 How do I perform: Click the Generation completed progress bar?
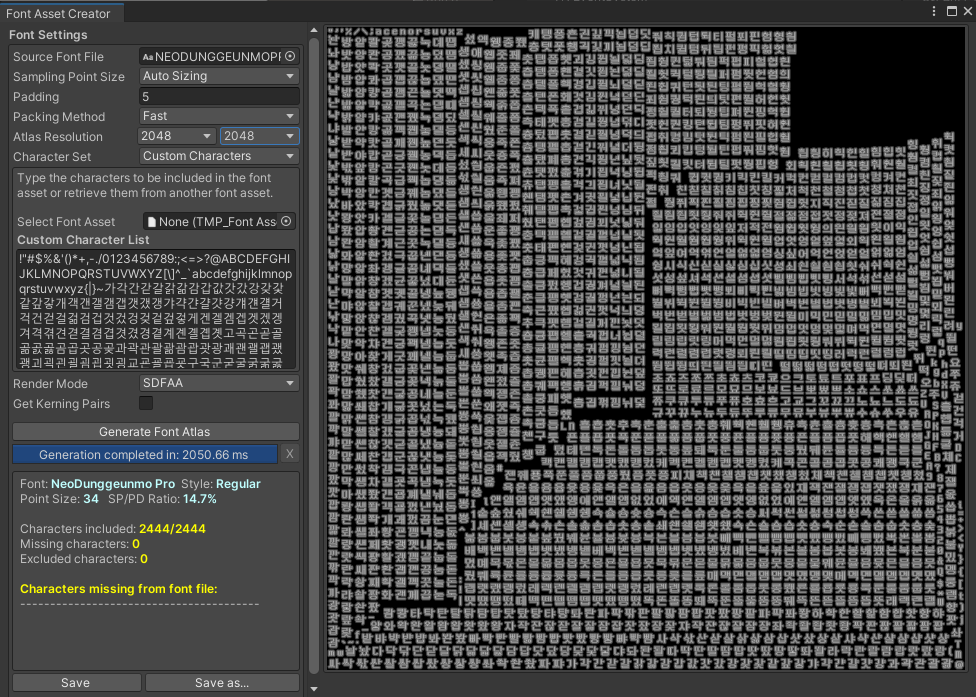pyautogui.click(x=144, y=453)
